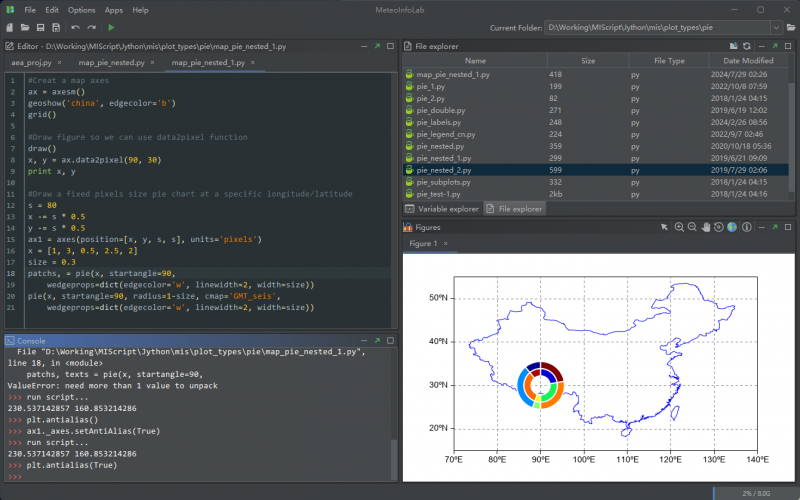800x500 pixels.
Task: Sort files by the Size column header
Action: pyautogui.click(x=588, y=61)
